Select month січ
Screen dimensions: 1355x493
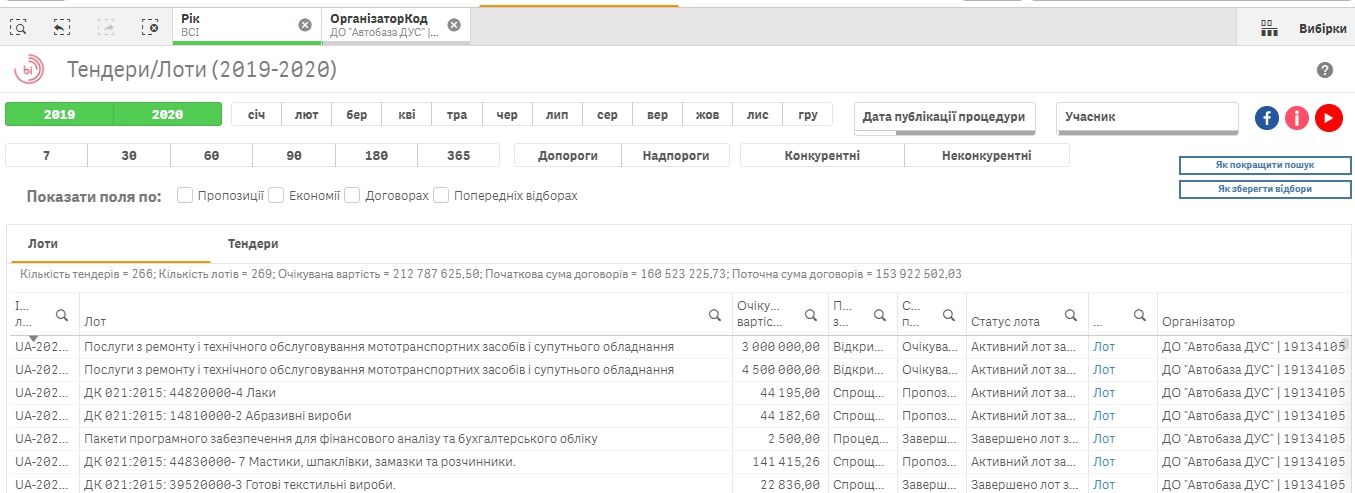pos(256,115)
